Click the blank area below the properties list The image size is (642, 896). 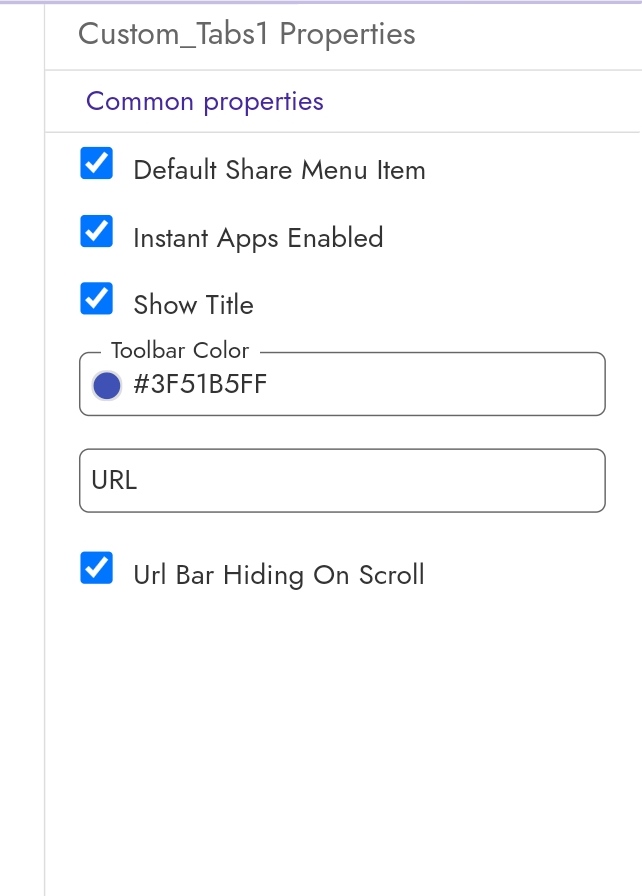click(343, 743)
